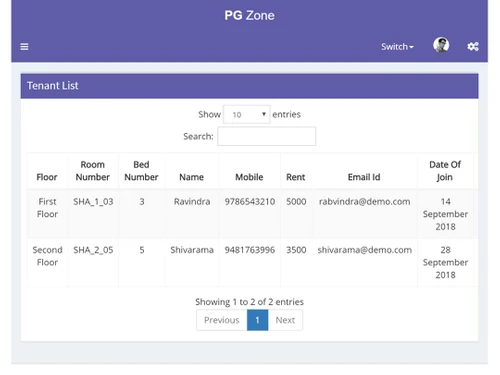The height and width of the screenshot is (375, 500).
Task: Click the PG Zone title
Action: point(249,15)
